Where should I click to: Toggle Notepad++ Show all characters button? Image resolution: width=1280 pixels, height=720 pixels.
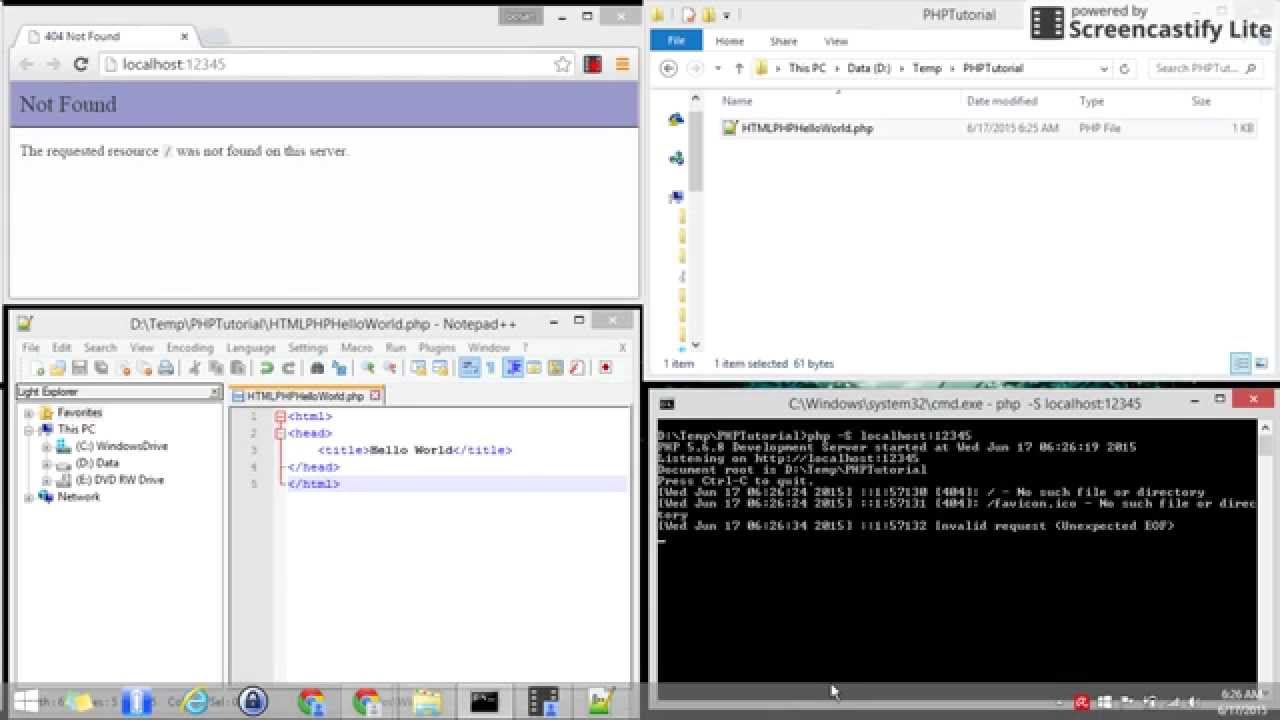click(x=490, y=368)
